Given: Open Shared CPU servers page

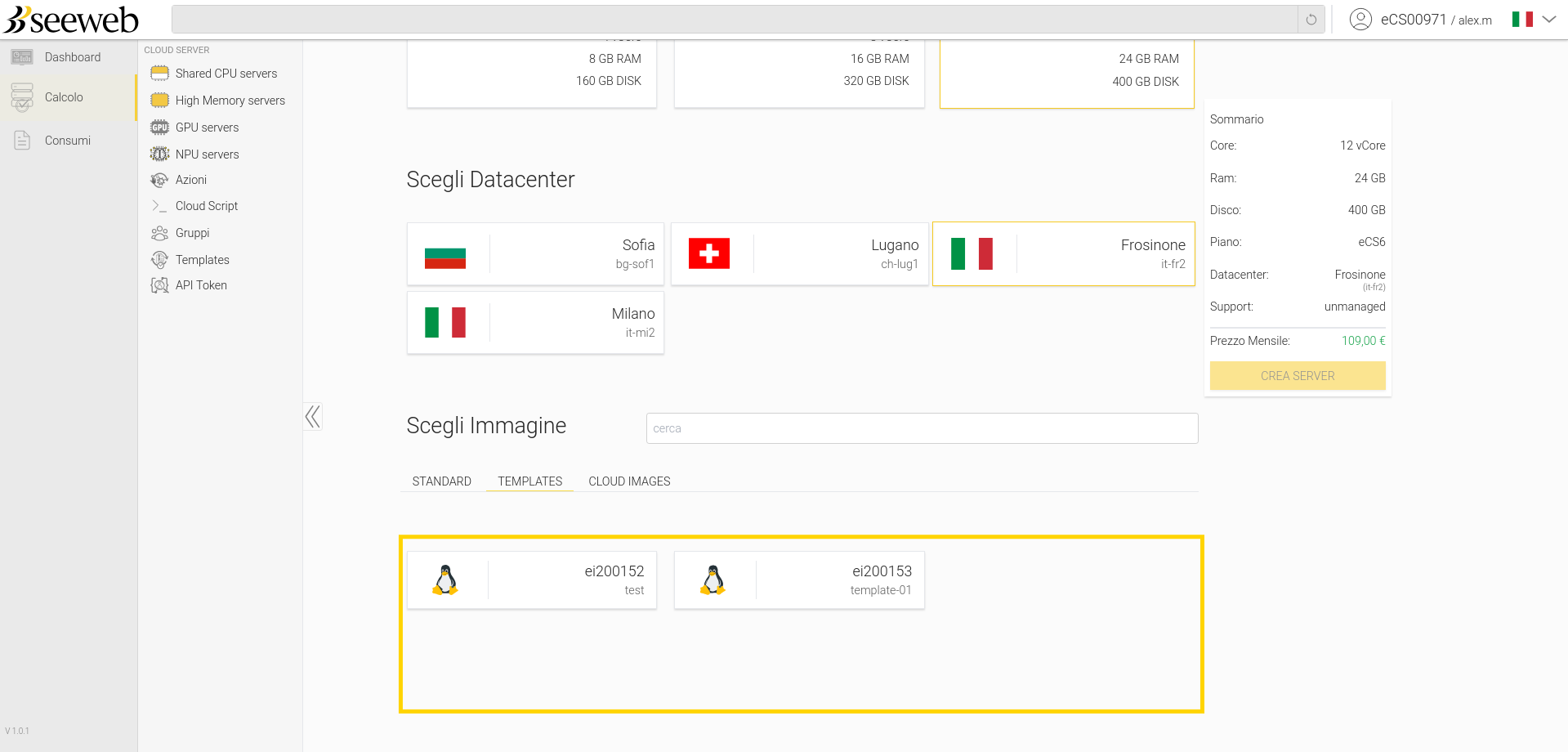Looking at the screenshot, I should point(226,74).
